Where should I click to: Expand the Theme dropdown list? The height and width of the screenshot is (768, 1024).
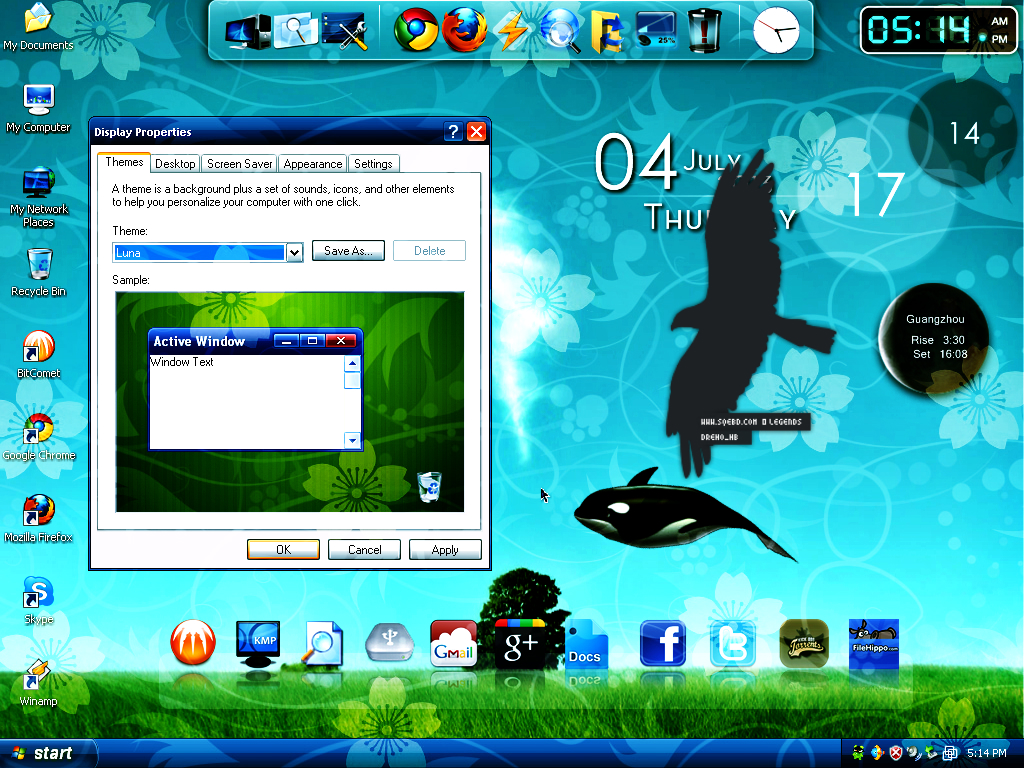click(x=294, y=253)
